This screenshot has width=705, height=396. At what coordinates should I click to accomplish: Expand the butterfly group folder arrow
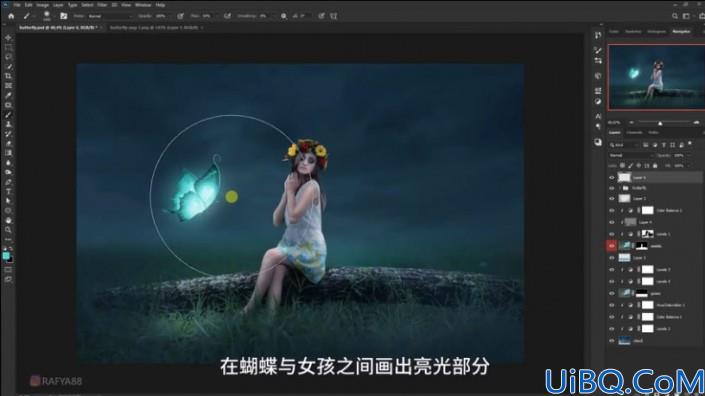pos(620,188)
